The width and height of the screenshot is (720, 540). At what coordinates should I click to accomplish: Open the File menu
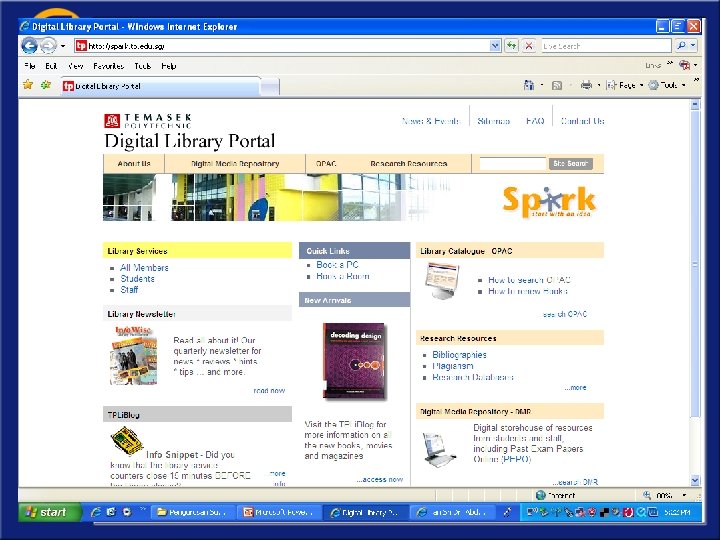pos(30,66)
